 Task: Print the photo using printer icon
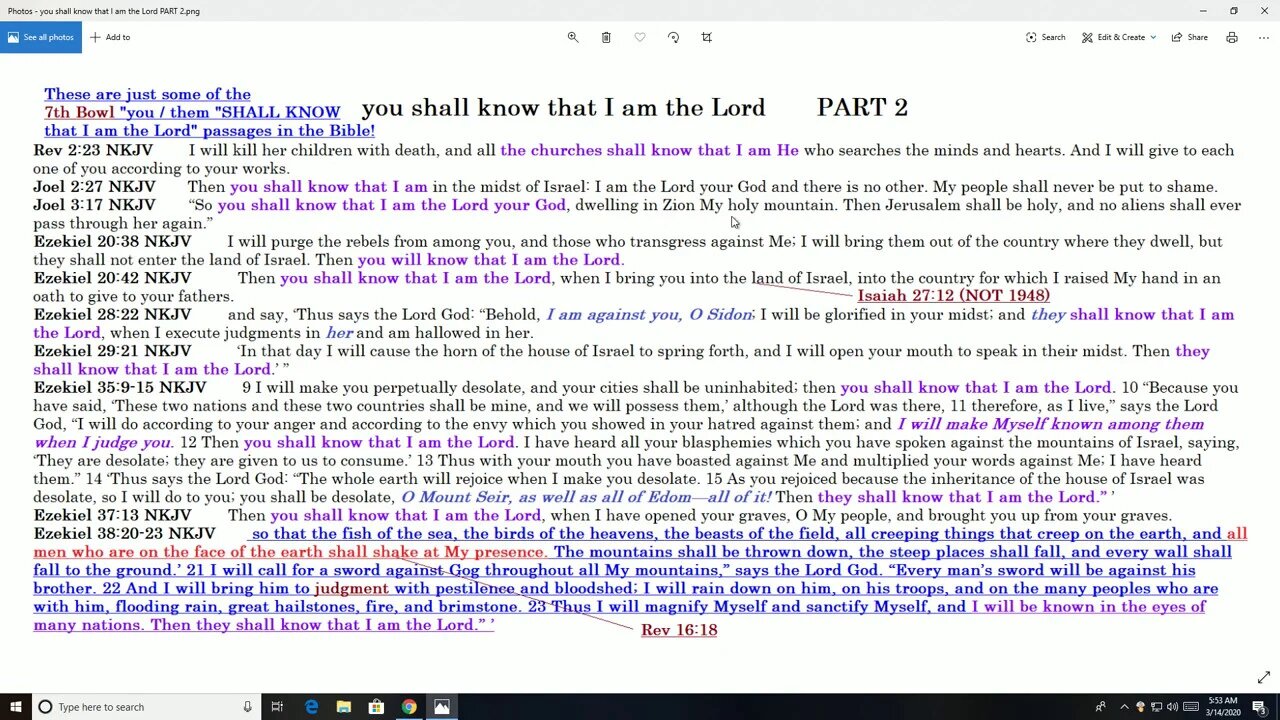coord(1232,37)
